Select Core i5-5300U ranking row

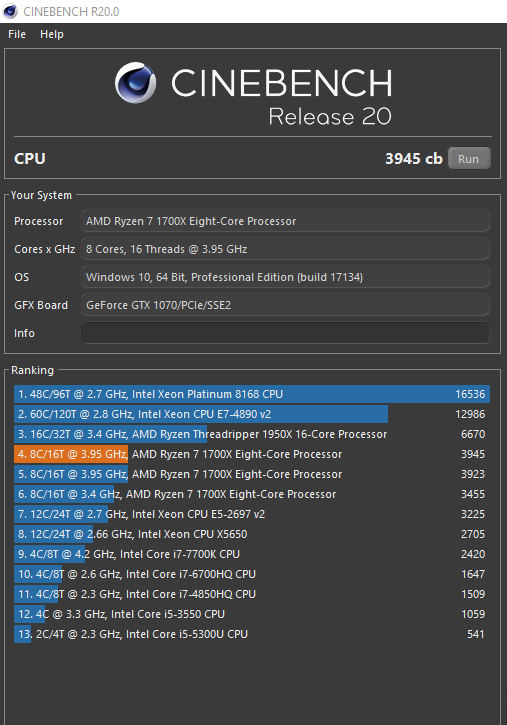(x=252, y=634)
